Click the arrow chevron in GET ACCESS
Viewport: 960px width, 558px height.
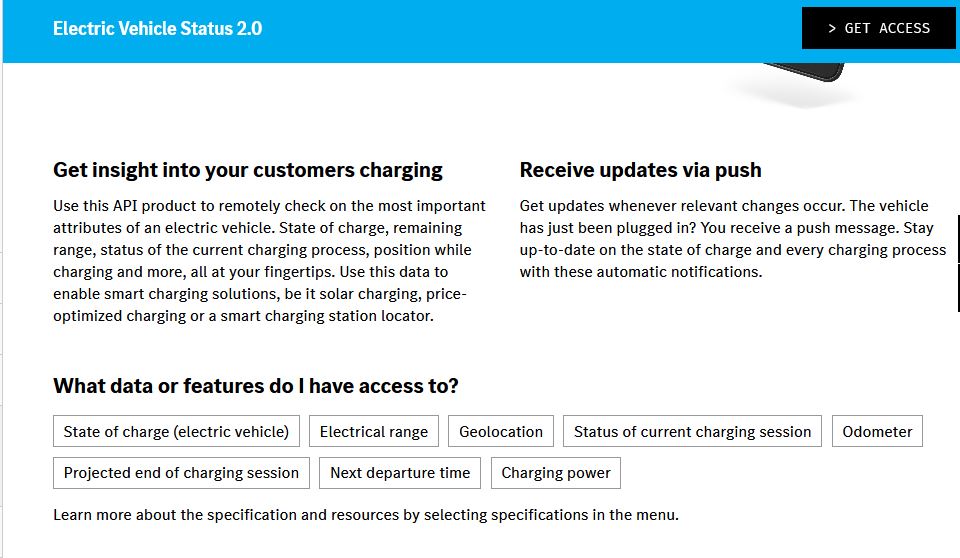coord(832,28)
